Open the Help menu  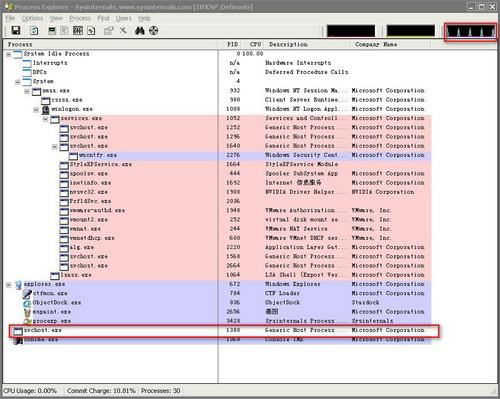pyautogui.click(x=144, y=18)
